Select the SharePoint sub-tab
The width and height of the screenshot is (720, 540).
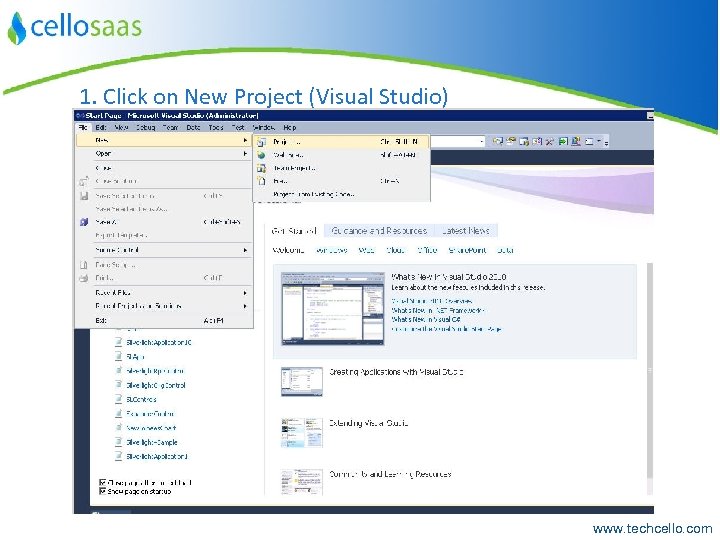click(467, 250)
